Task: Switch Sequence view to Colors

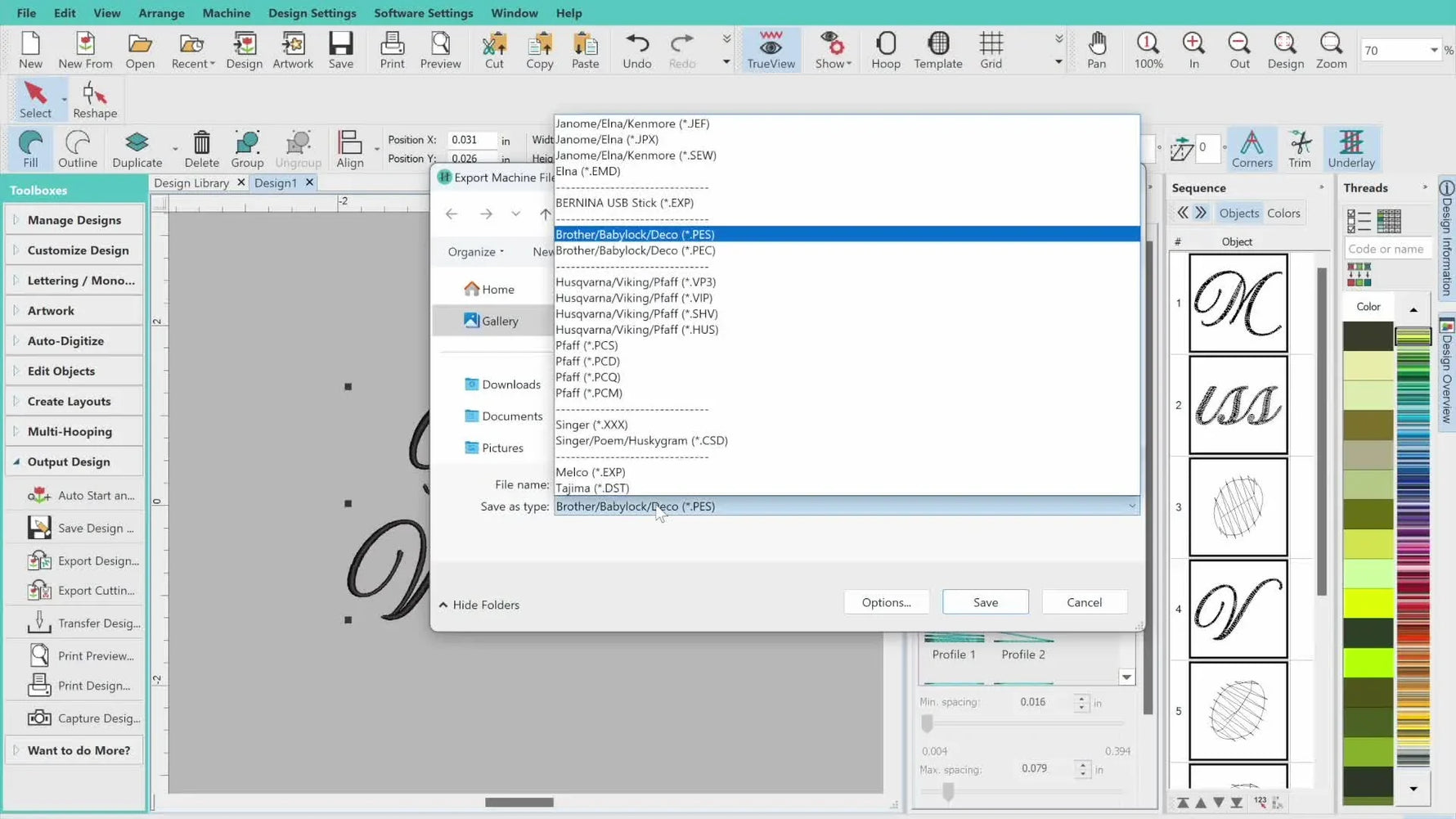Action: click(1283, 213)
